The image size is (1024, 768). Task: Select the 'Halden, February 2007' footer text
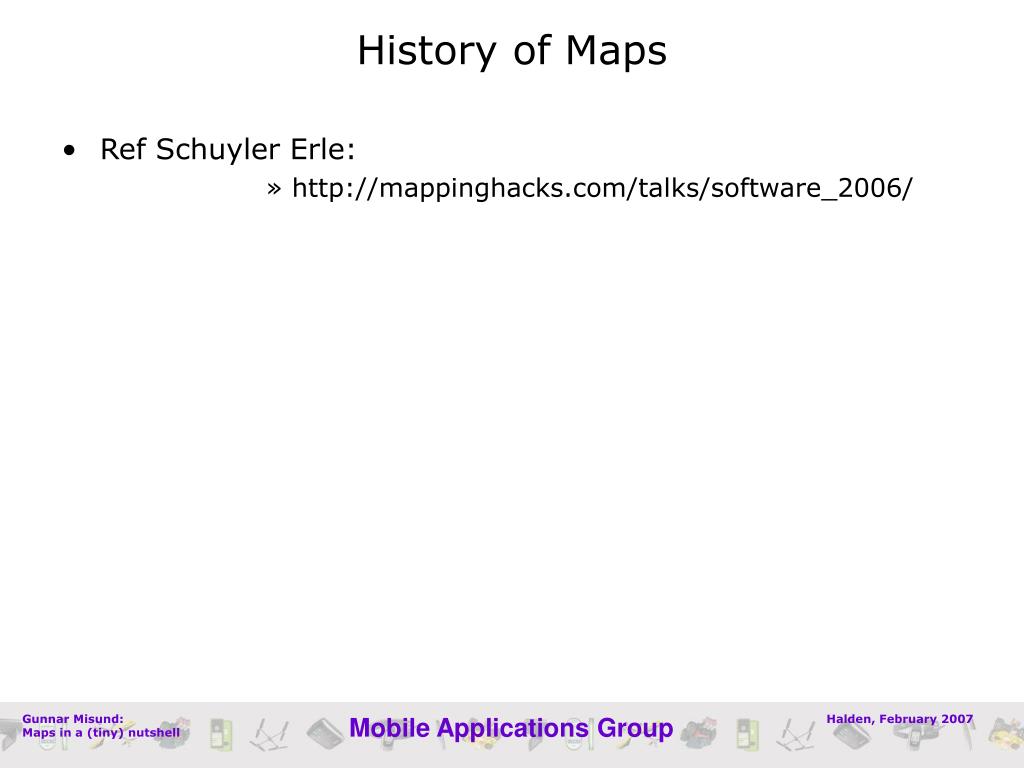tap(899, 719)
